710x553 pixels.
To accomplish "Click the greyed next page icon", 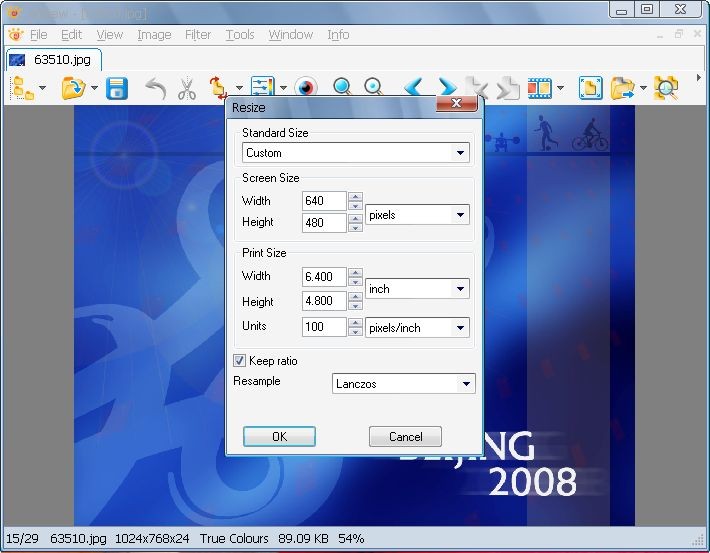I will tap(508, 88).
